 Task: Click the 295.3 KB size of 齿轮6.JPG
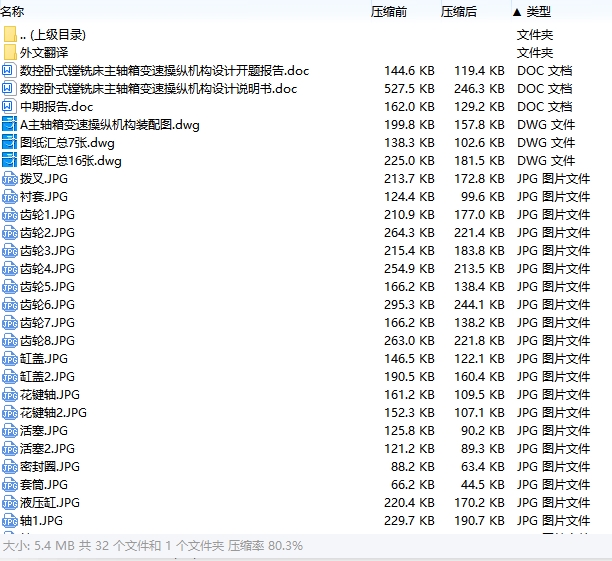tap(409, 305)
